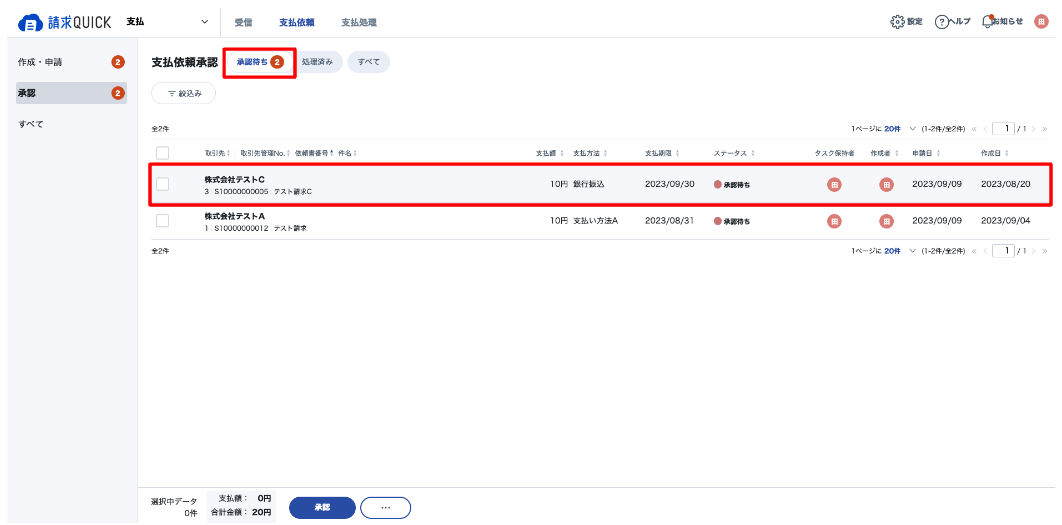The width and height of the screenshot is (1062, 525).
Task: Click the タスク保持者 avatar in the 株式会社テストC row
Action: 834,184
